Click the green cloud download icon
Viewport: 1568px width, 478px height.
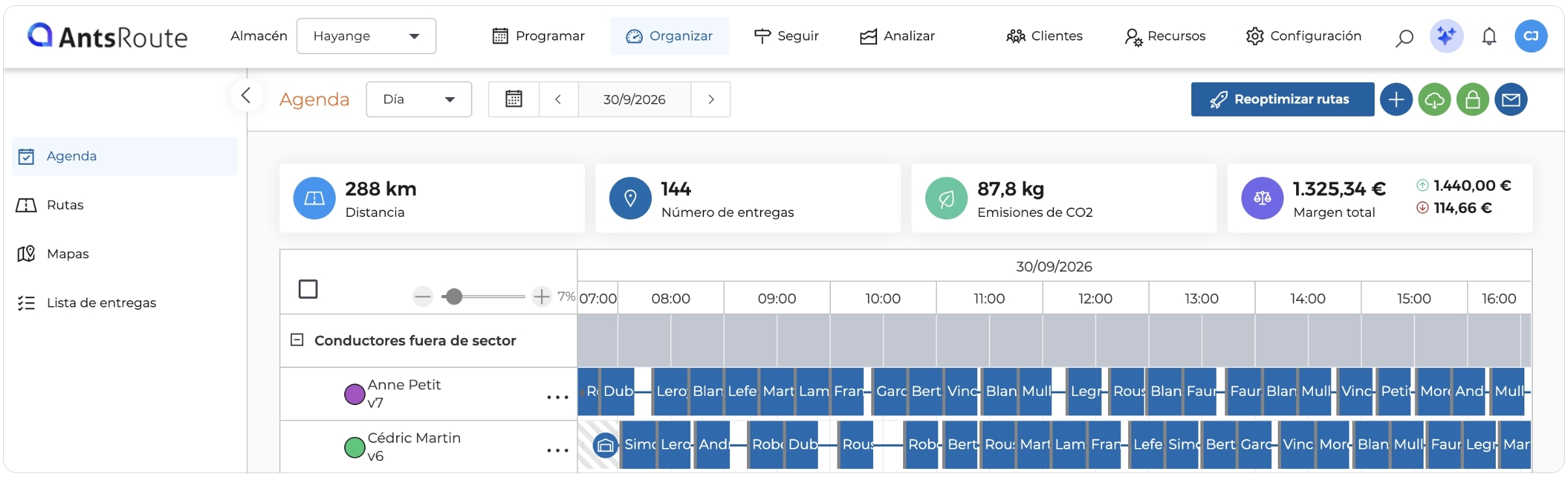click(x=1435, y=100)
